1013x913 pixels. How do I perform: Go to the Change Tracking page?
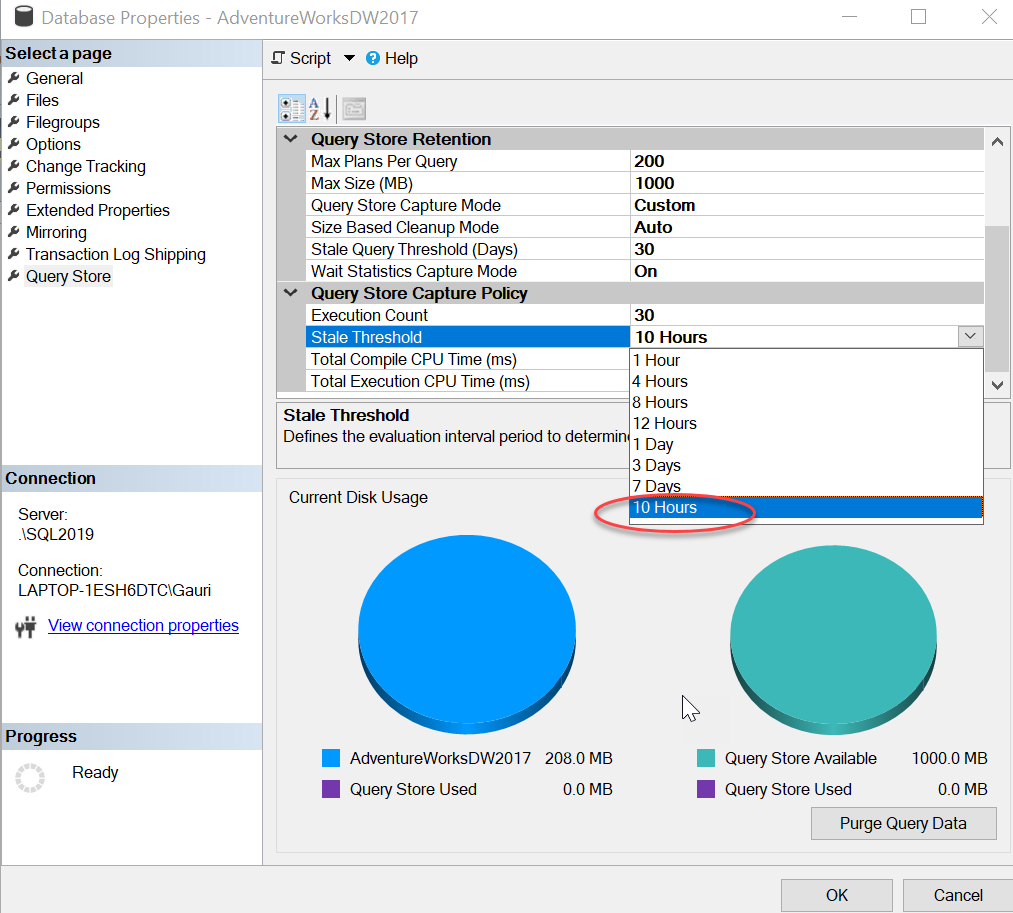(85, 166)
